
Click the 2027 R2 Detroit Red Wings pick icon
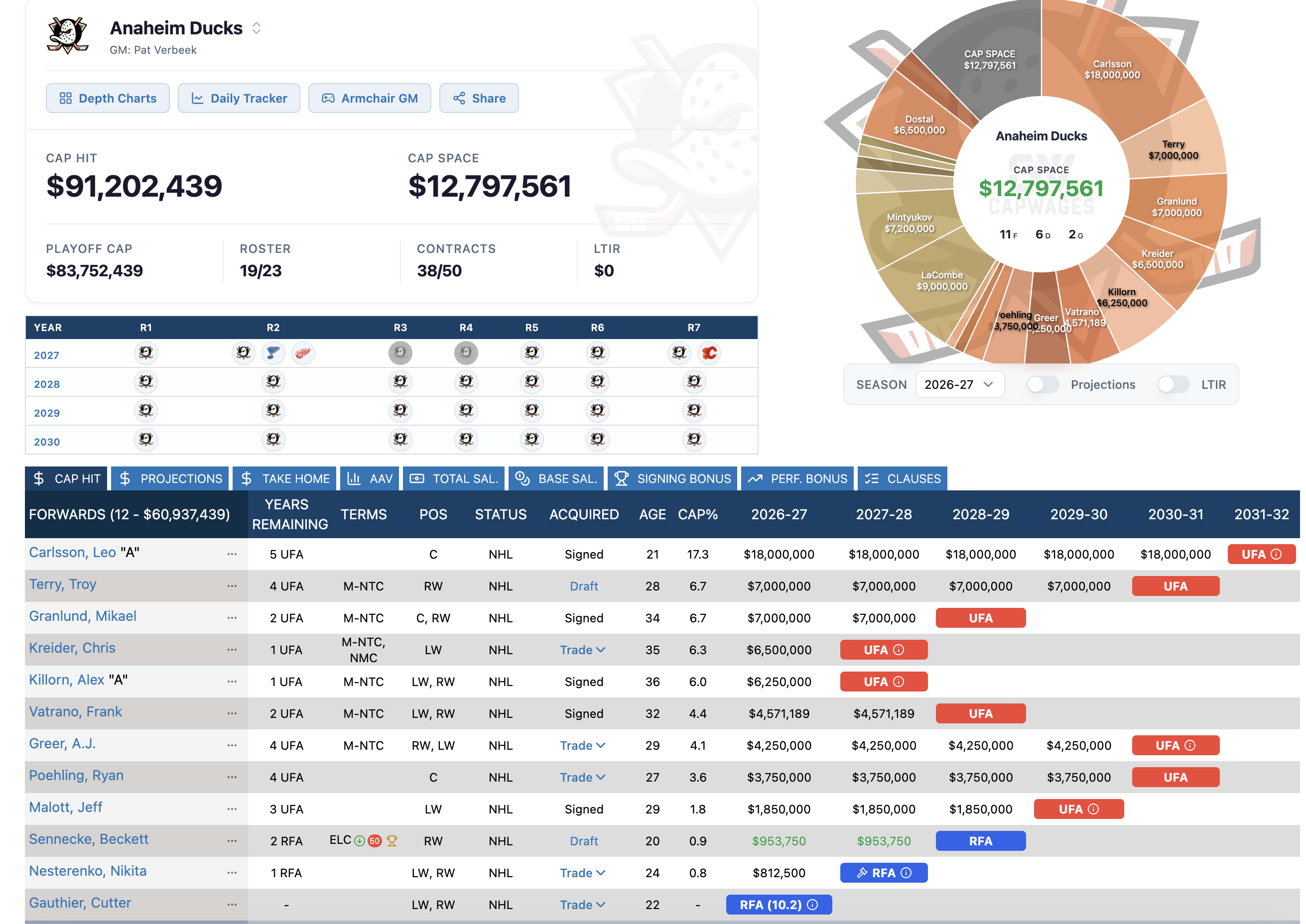pyautogui.click(x=303, y=353)
